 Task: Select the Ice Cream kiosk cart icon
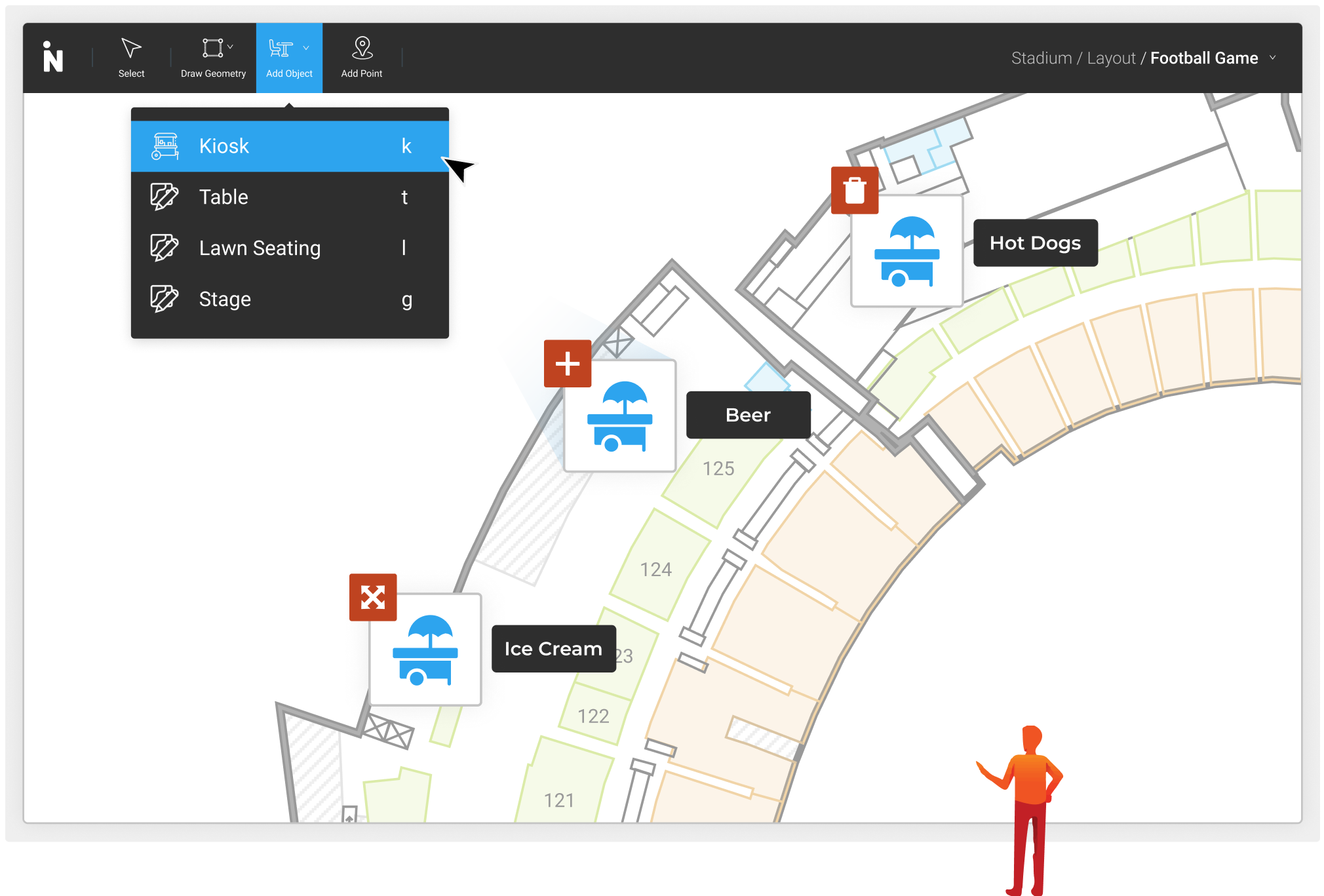click(425, 650)
